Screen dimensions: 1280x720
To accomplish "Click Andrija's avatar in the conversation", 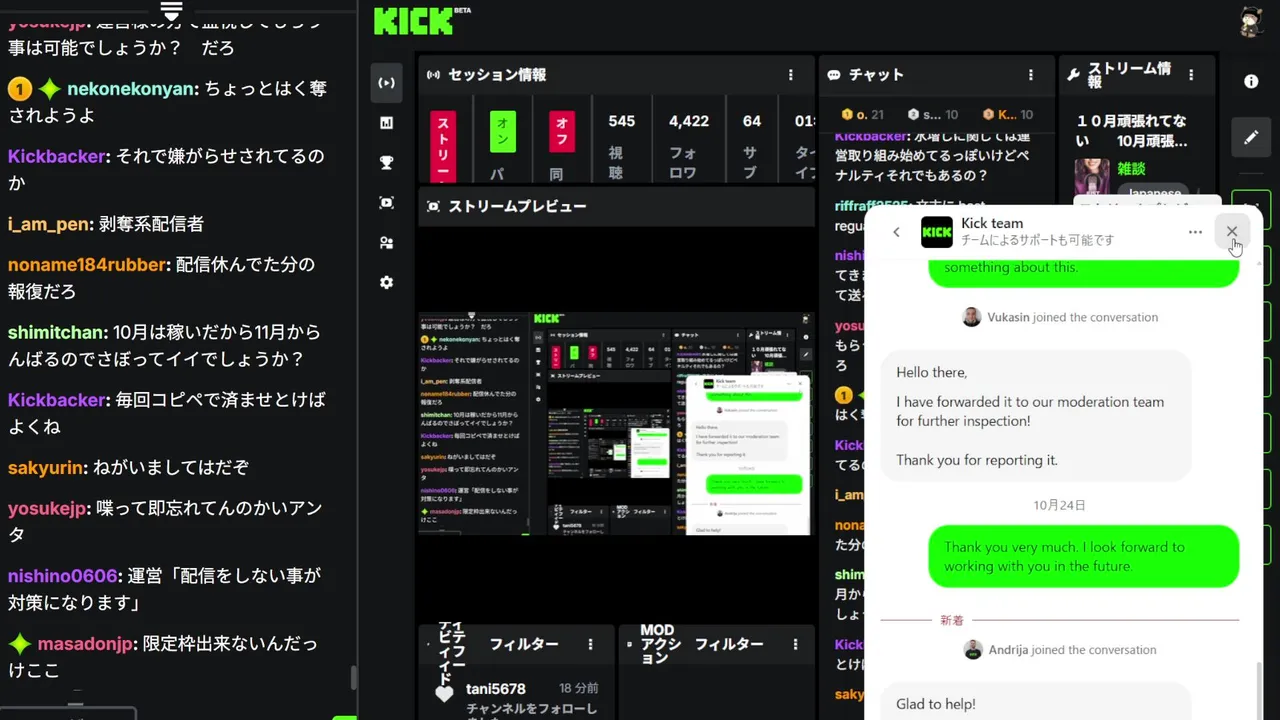I will (x=972, y=650).
